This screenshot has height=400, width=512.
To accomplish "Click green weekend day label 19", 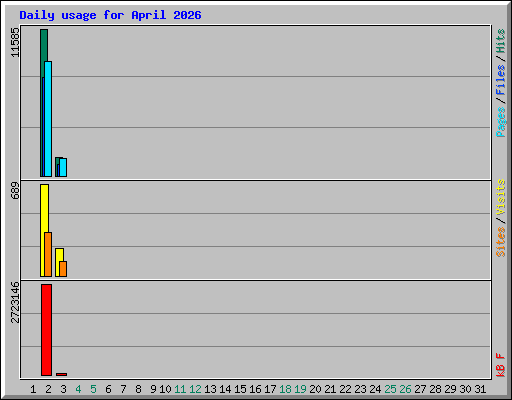I will pyautogui.click(x=300, y=389).
